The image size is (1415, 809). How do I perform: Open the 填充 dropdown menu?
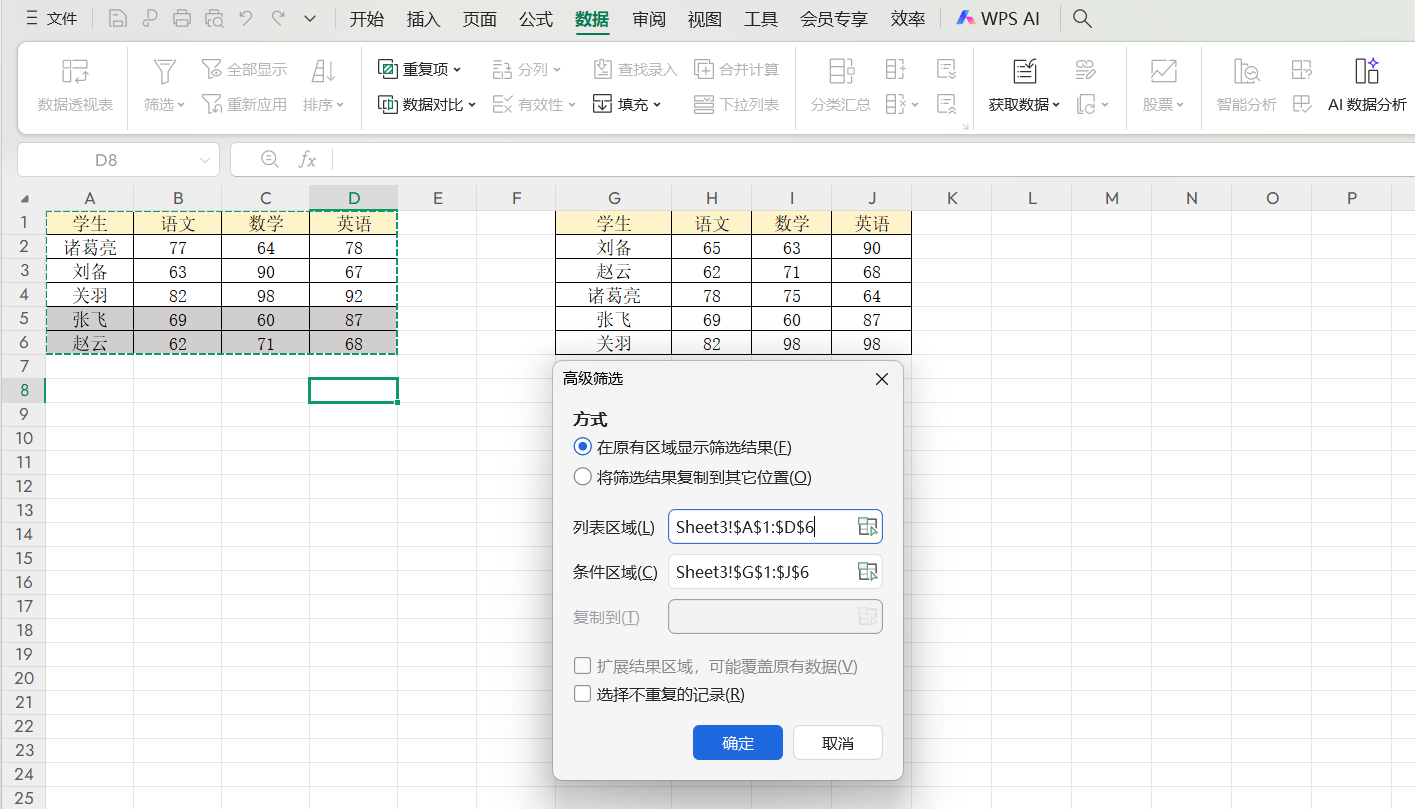point(625,103)
